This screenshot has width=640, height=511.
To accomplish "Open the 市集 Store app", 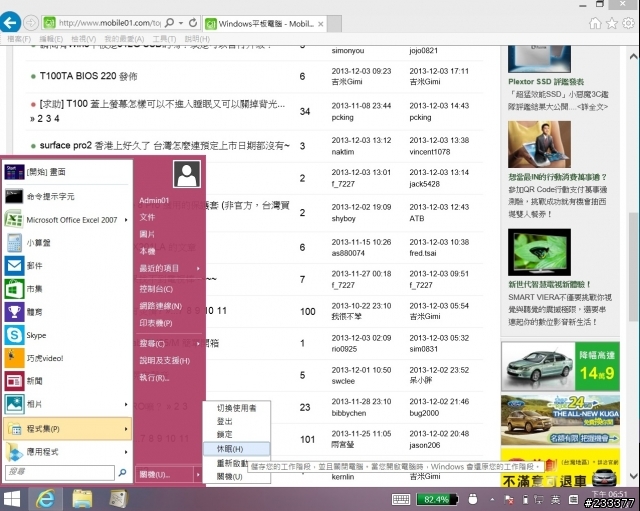I will 34,288.
